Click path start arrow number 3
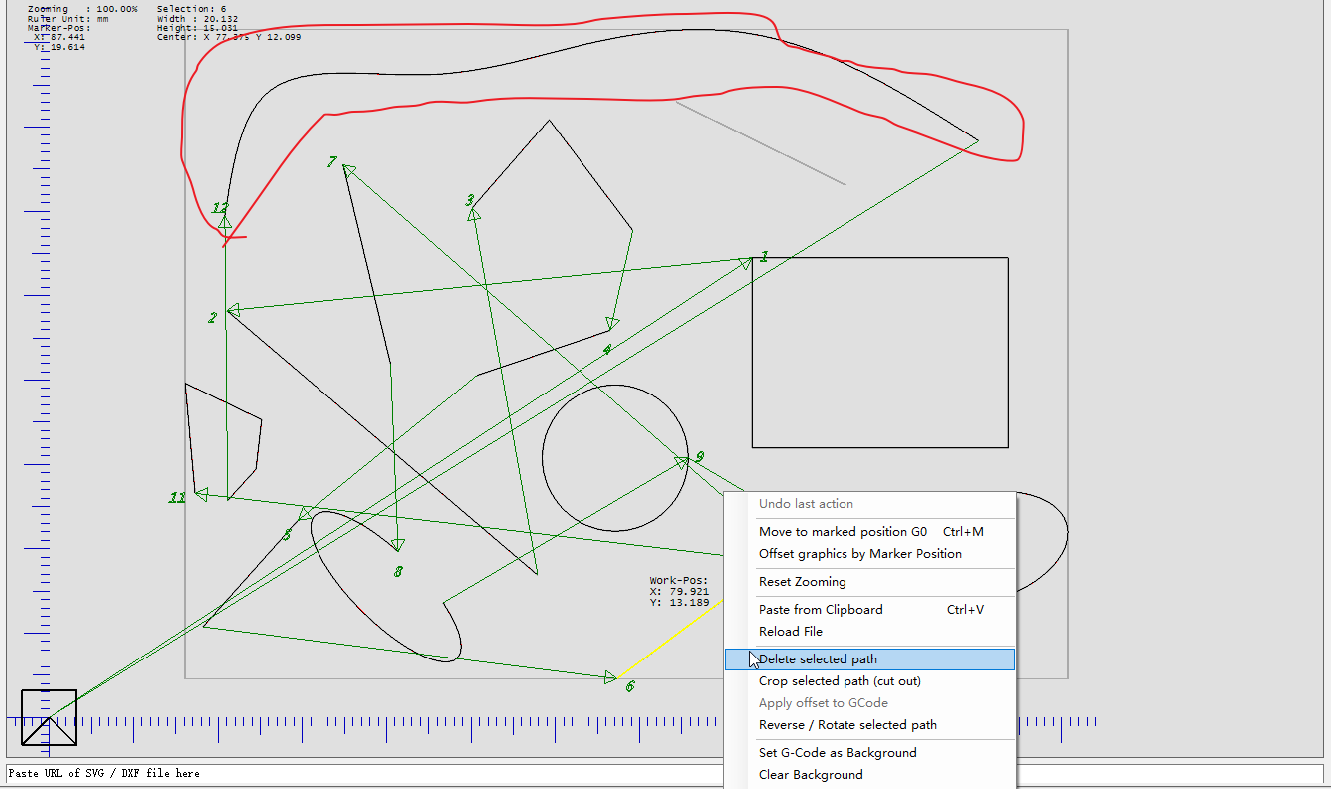Image resolution: width=1331 pixels, height=789 pixels. pos(474,213)
